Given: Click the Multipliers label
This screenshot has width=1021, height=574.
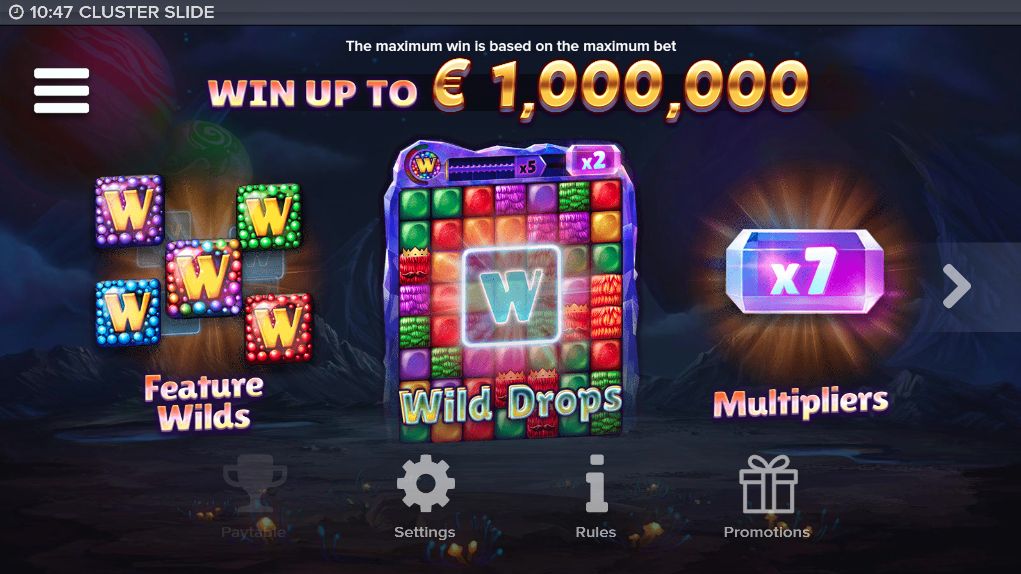Looking at the screenshot, I should click(800, 403).
